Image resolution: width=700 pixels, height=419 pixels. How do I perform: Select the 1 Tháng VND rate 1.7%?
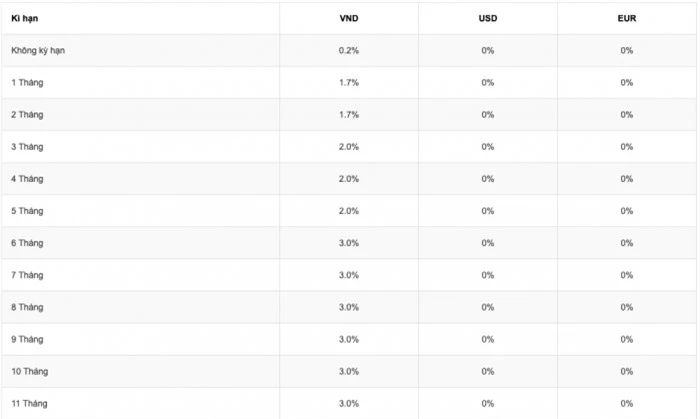pos(348,83)
